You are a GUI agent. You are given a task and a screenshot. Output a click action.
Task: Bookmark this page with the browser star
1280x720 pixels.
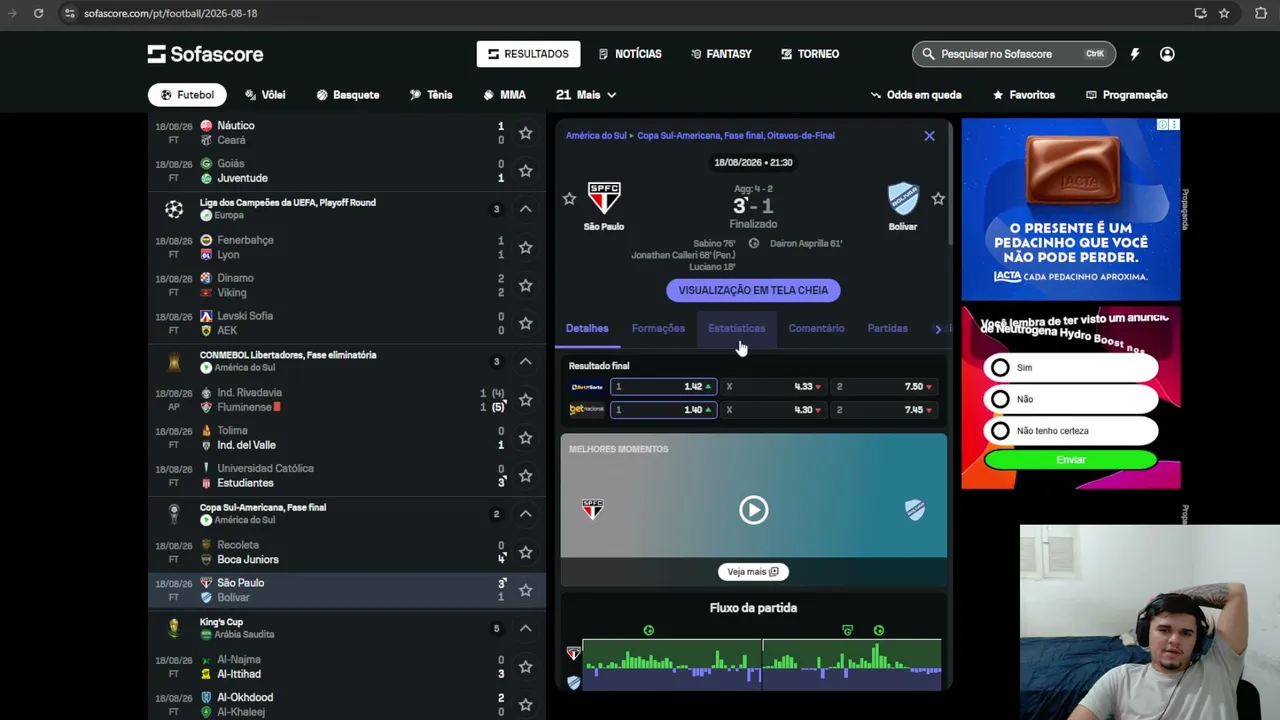(x=1224, y=13)
